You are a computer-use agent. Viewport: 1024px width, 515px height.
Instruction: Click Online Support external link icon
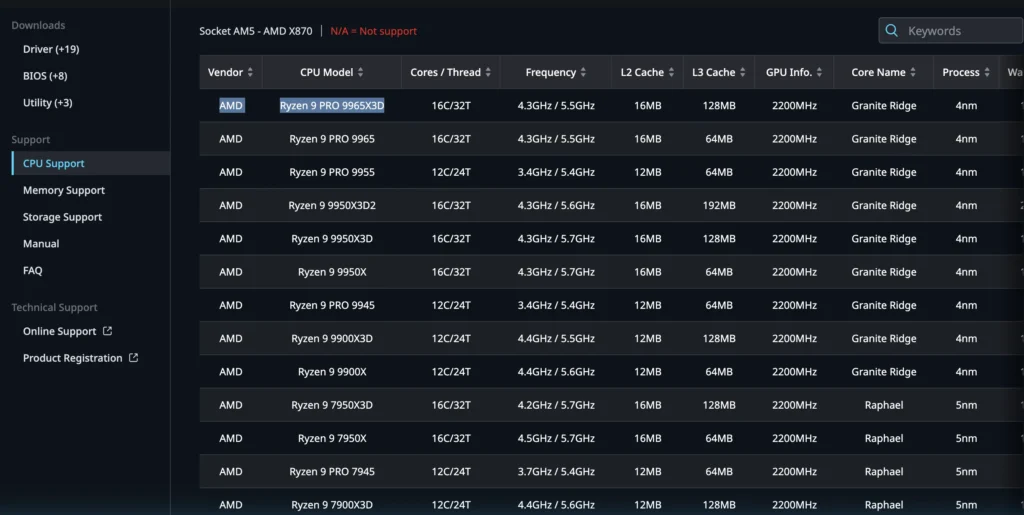(x=108, y=331)
